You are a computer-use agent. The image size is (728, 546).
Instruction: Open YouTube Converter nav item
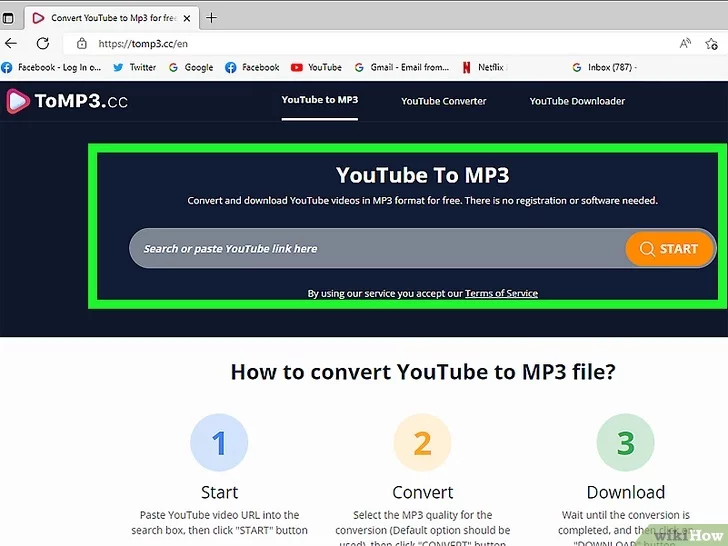click(443, 101)
